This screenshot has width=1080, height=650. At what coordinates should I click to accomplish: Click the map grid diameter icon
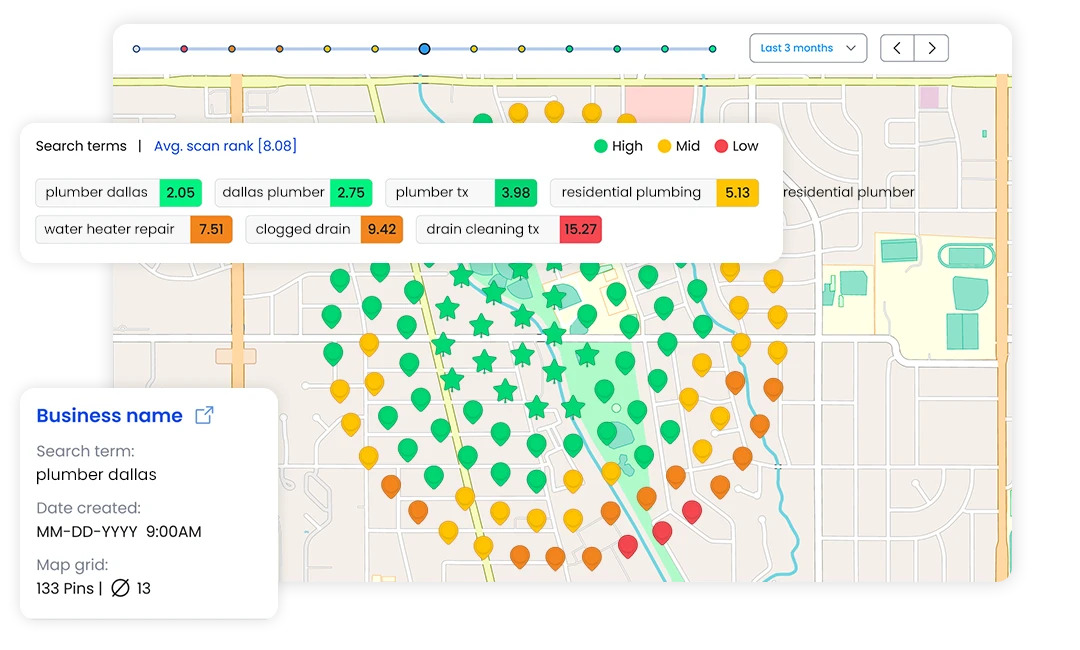coord(120,588)
